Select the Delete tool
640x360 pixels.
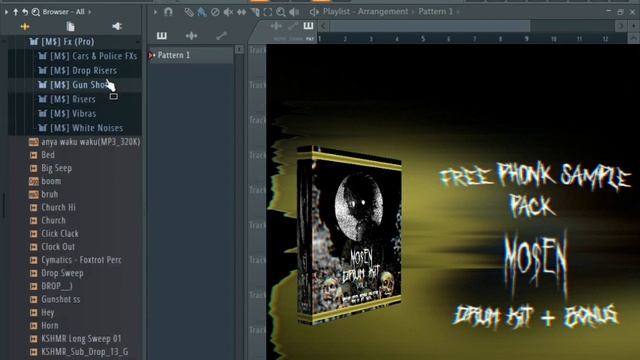point(215,12)
